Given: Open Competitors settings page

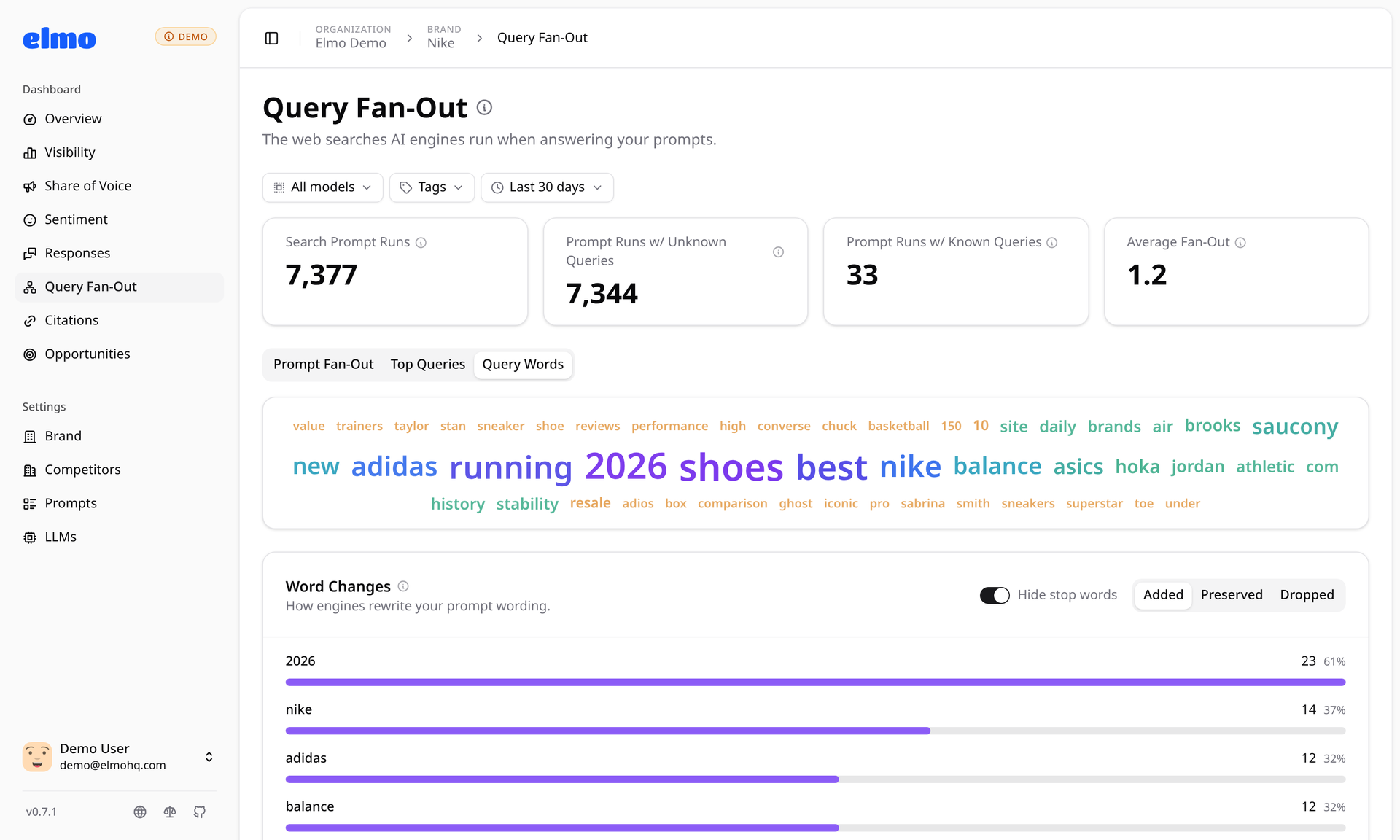Looking at the screenshot, I should pos(119,470).
